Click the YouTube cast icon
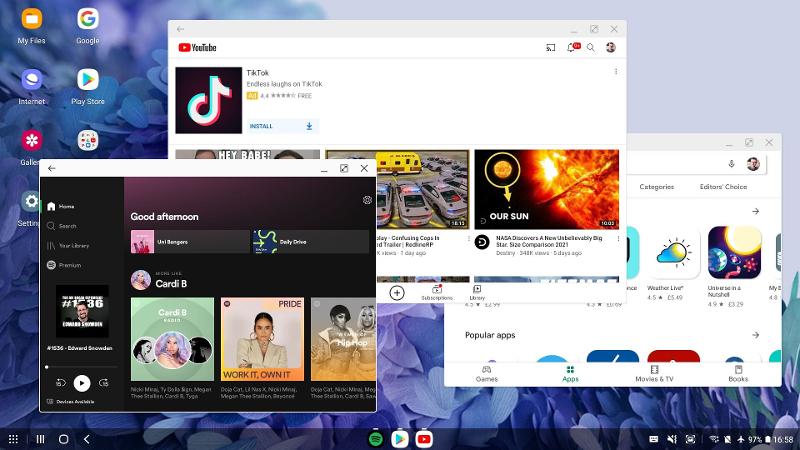The width and height of the screenshot is (800, 450). [x=551, y=47]
